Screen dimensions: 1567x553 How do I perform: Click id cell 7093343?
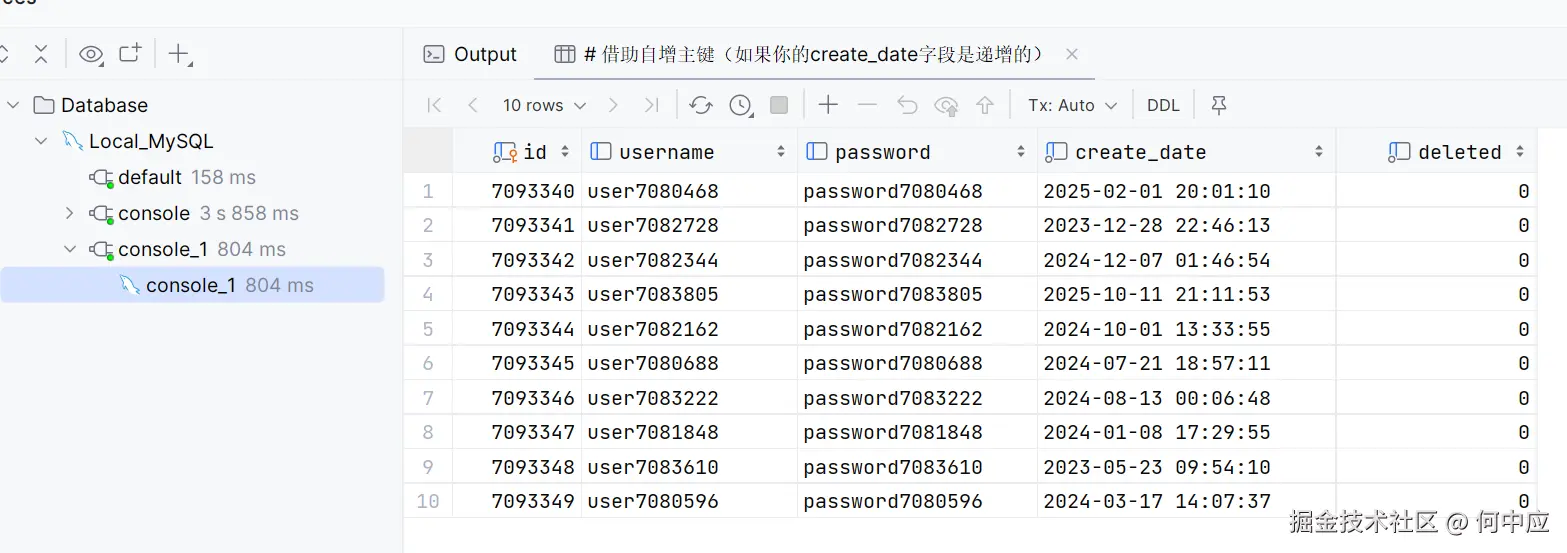click(x=517, y=294)
